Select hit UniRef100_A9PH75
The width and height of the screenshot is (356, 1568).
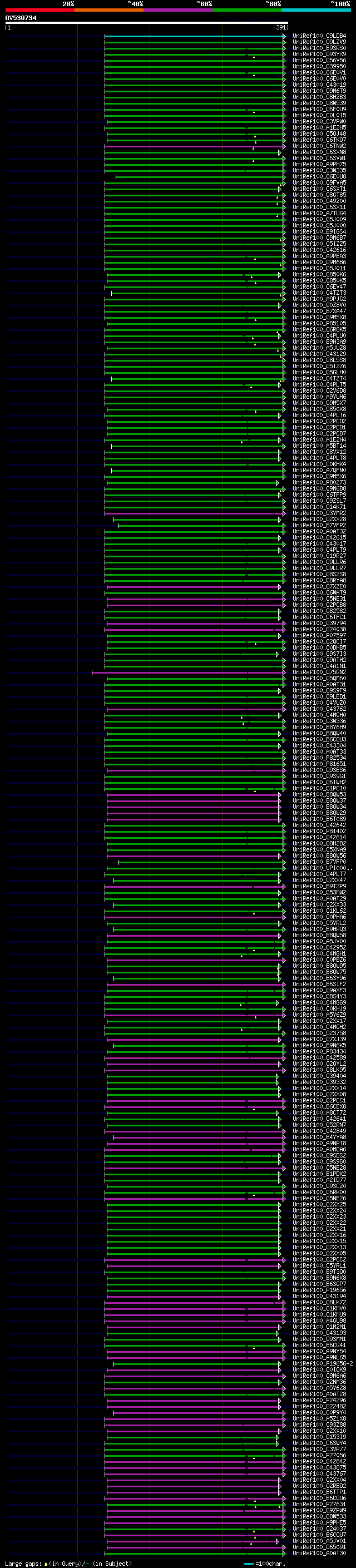[x=319, y=164]
